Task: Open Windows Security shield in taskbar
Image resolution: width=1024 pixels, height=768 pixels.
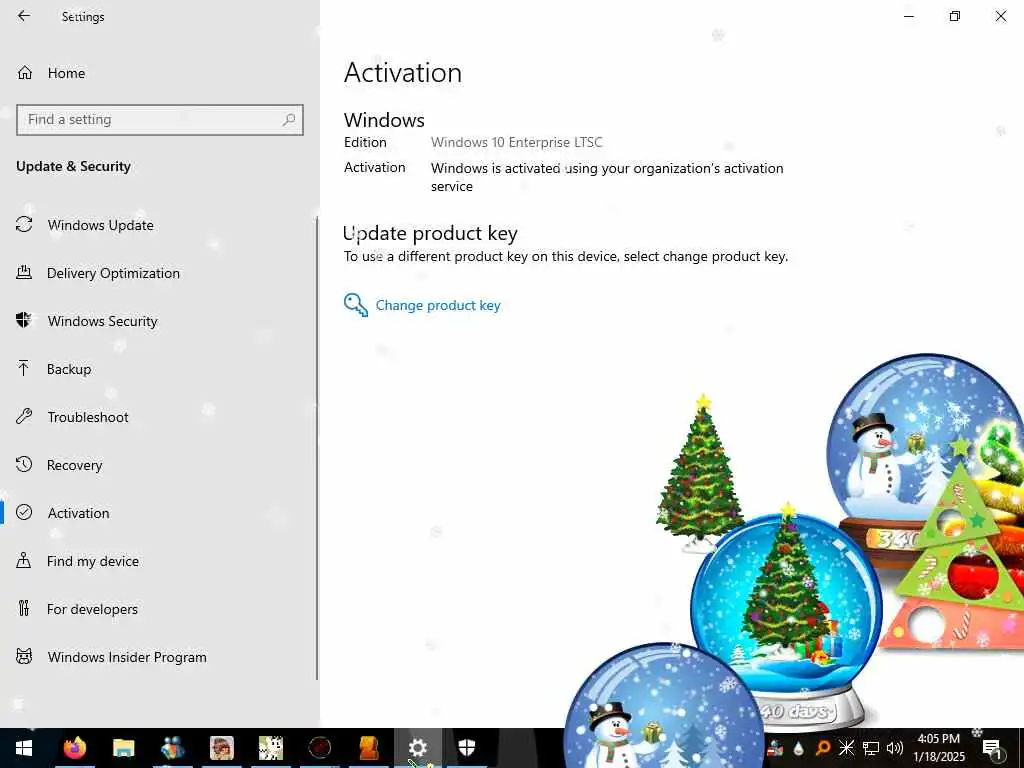Action: coord(467,748)
